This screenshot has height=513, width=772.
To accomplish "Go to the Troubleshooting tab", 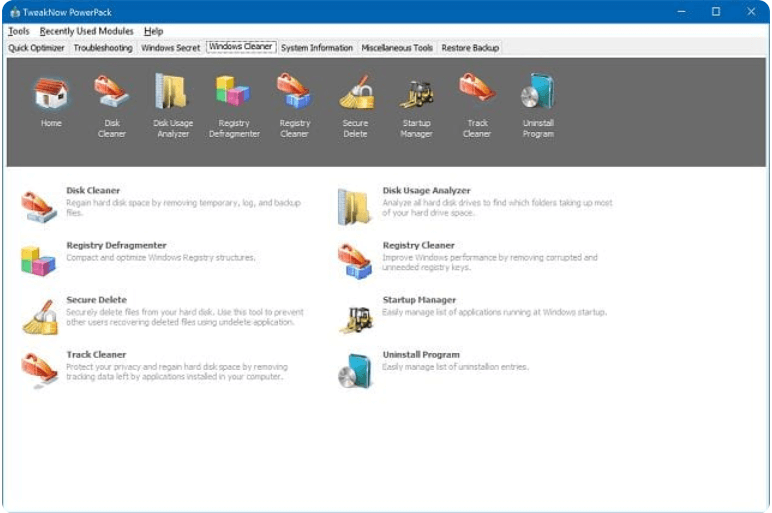I will (103, 48).
